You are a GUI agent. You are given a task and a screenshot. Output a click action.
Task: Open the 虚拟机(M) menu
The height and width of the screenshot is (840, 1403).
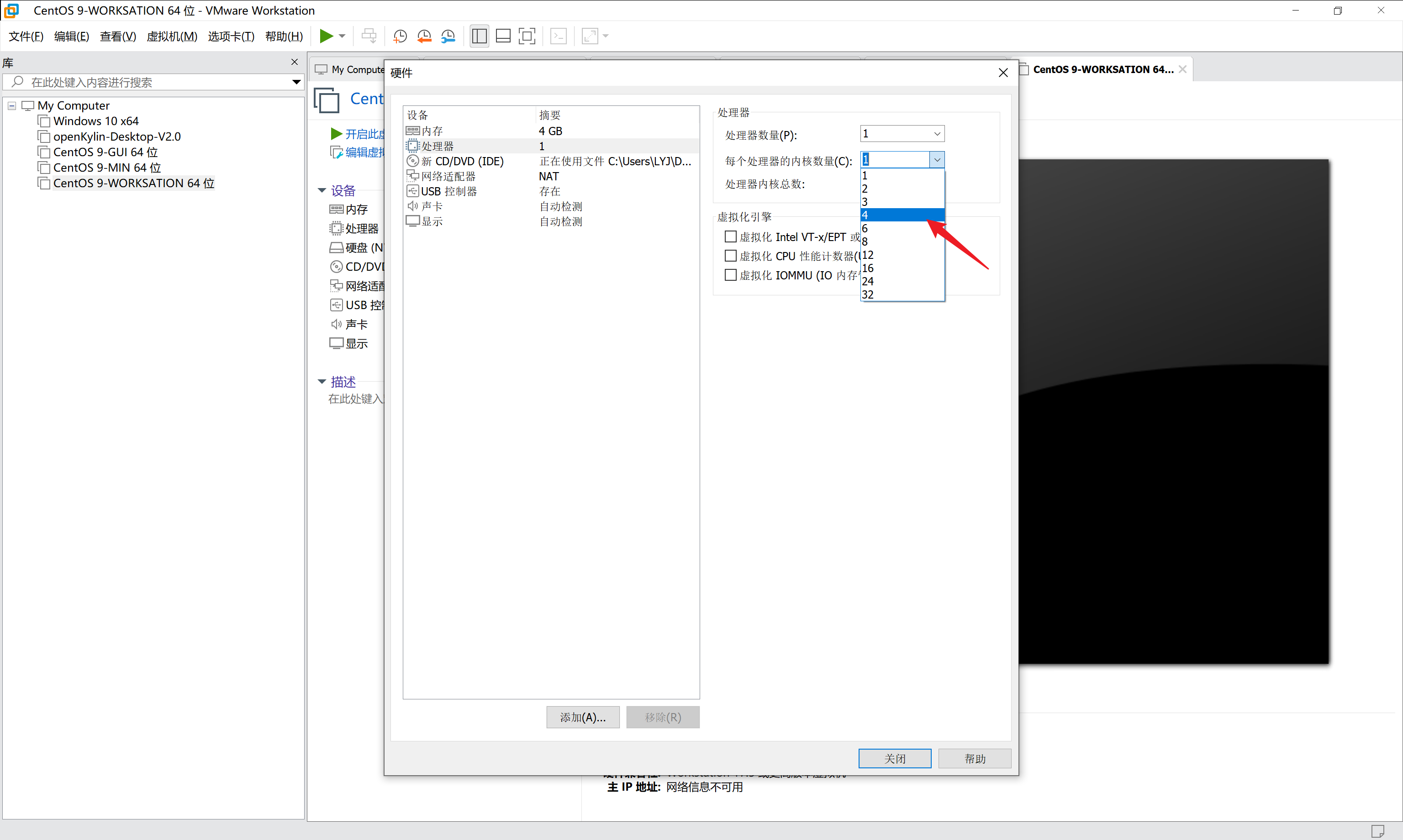(x=172, y=36)
